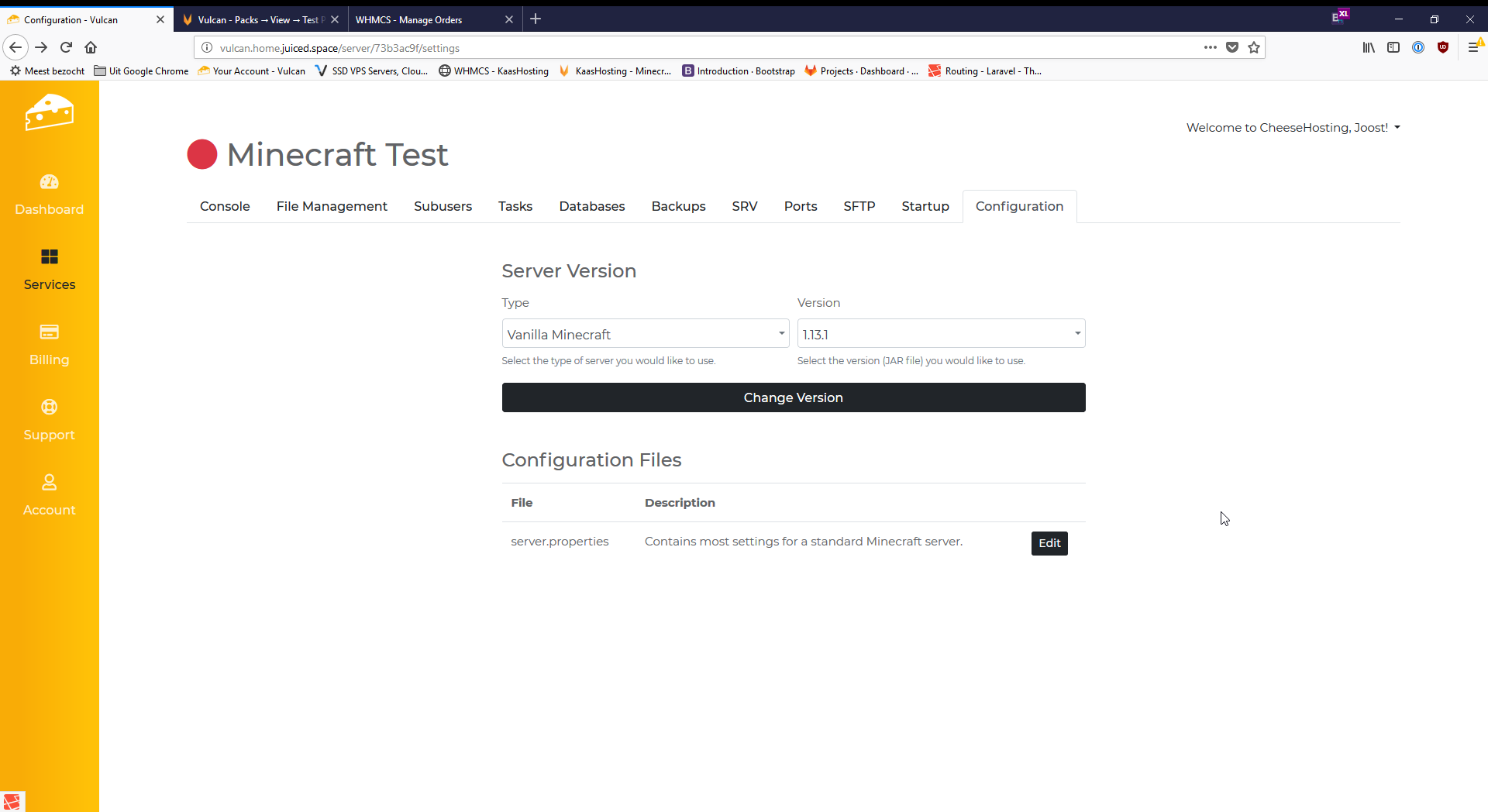Open the Support lifebuoy icon

click(49, 408)
